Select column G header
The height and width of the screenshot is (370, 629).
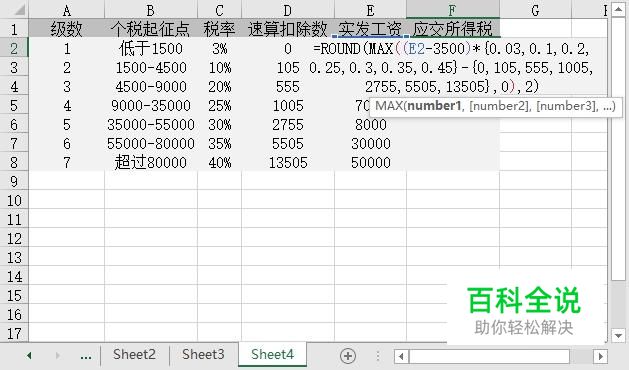(535, 10)
